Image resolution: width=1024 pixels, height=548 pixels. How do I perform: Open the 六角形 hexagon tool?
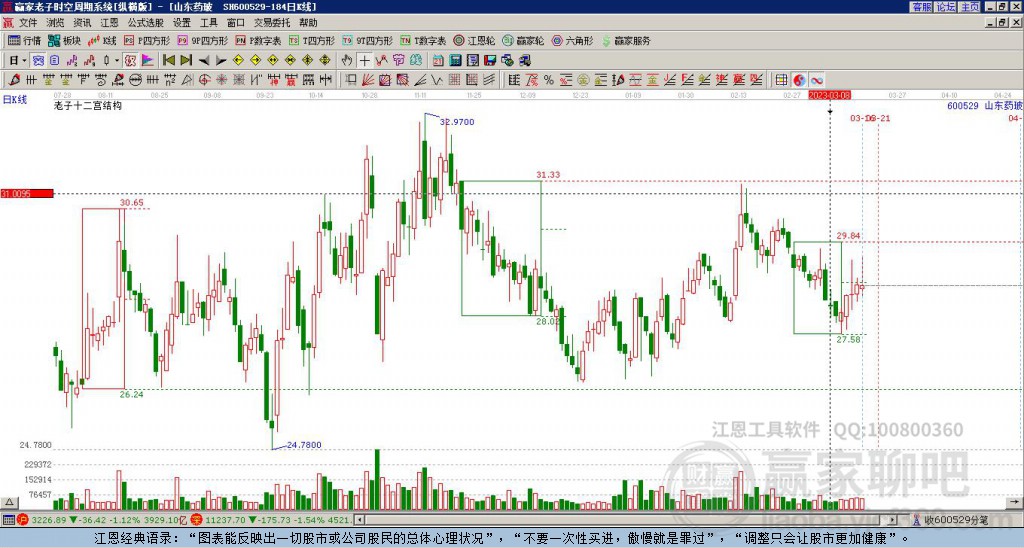(x=572, y=40)
